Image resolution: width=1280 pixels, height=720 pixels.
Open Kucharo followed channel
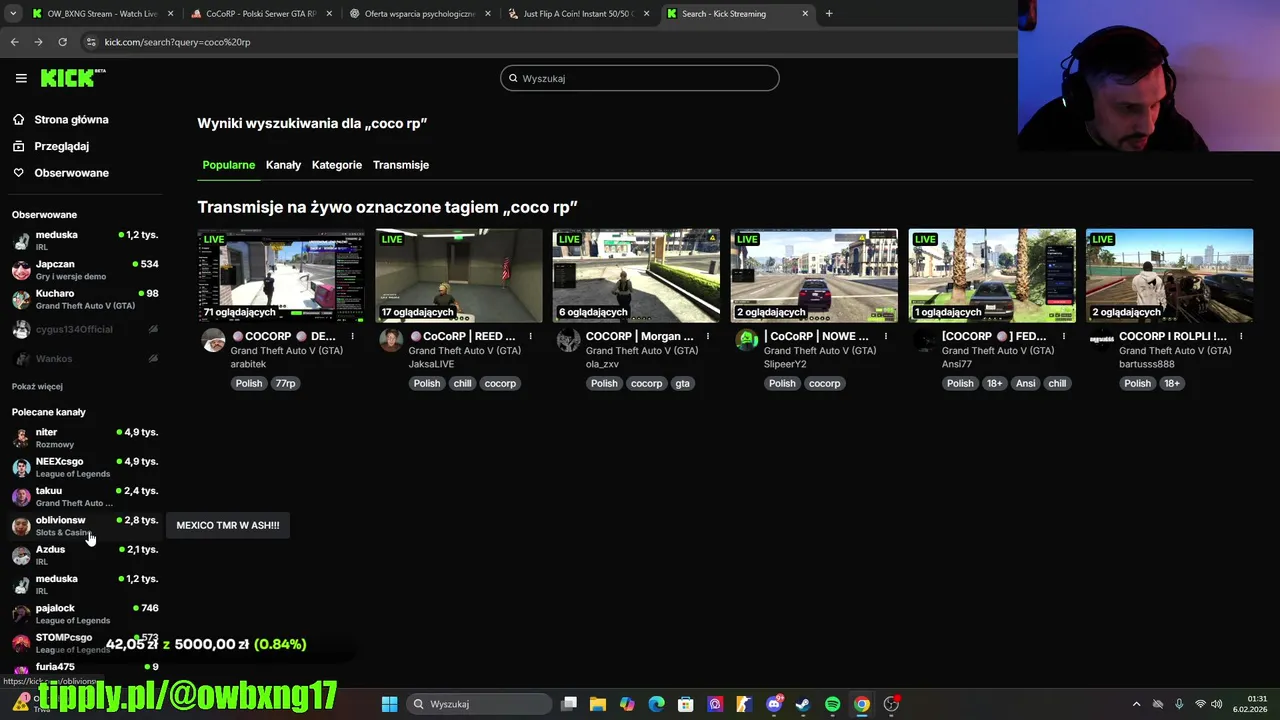(85, 299)
